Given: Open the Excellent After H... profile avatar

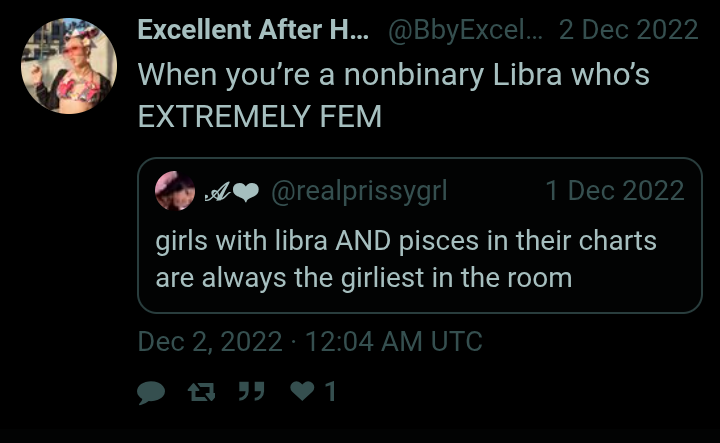Looking at the screenshot, I should (x=69, y=66).
